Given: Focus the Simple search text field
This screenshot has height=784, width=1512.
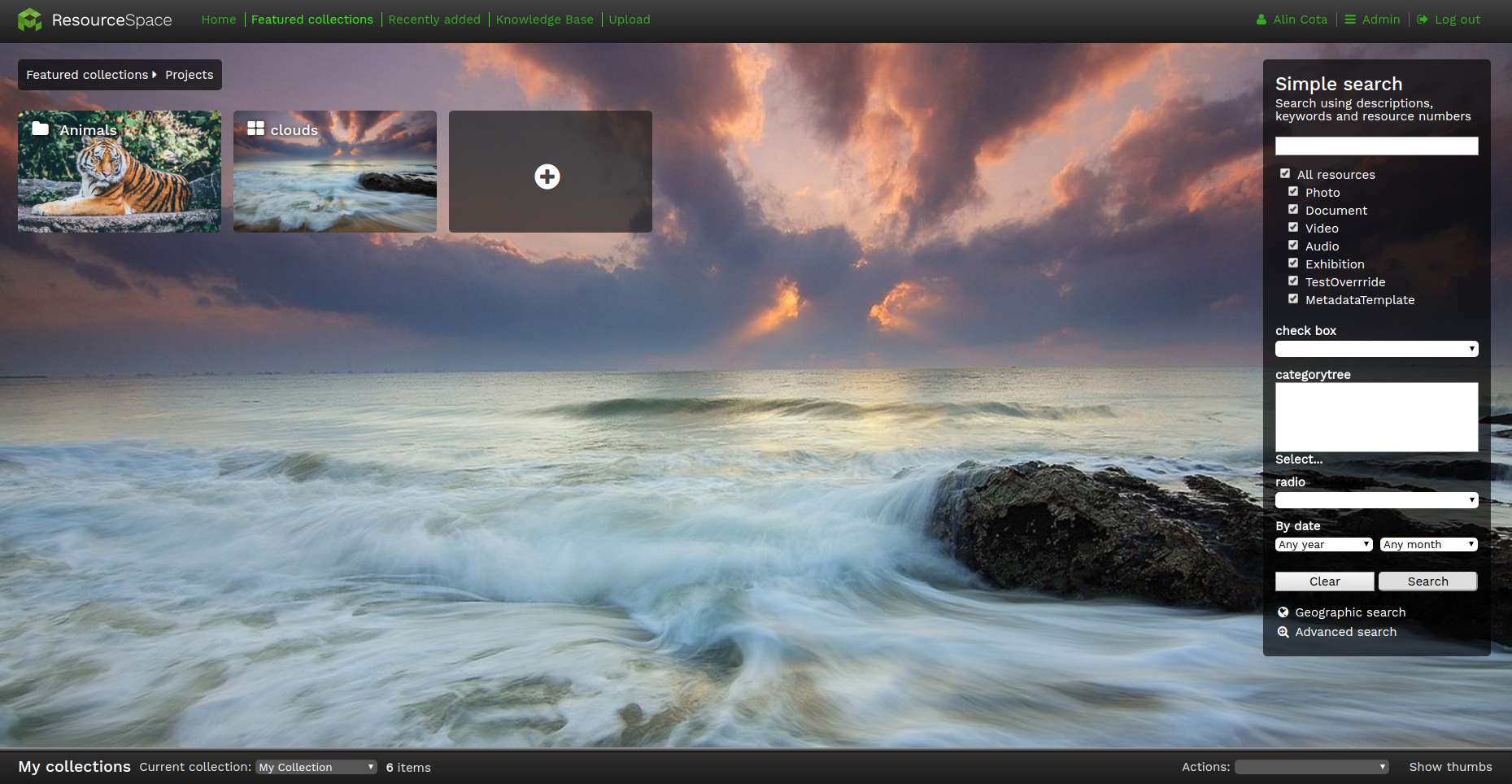Looking at the screenshot, I should tap(1376, 146).
